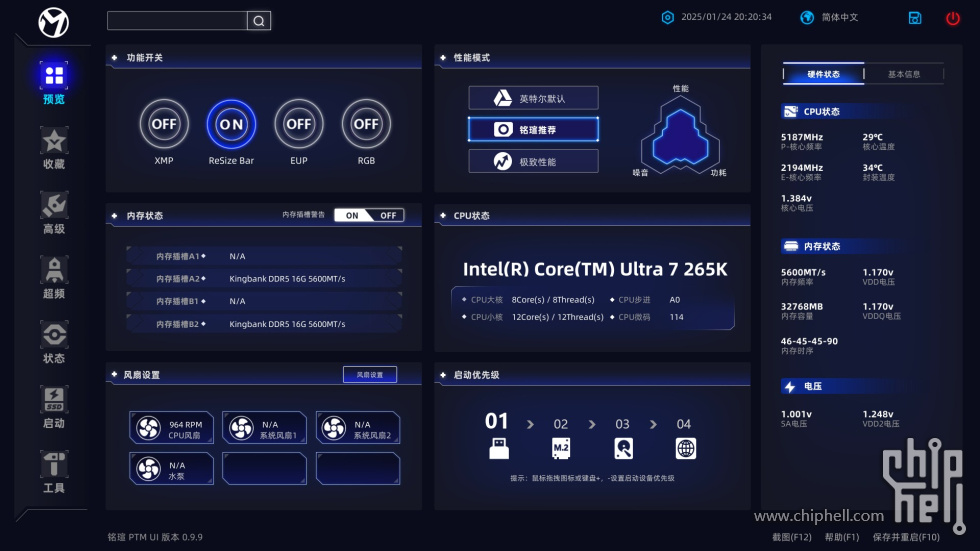Select hard disk icon at boot 03
The width and height of the screenshot is (980, 551).
tap(623, 448)
